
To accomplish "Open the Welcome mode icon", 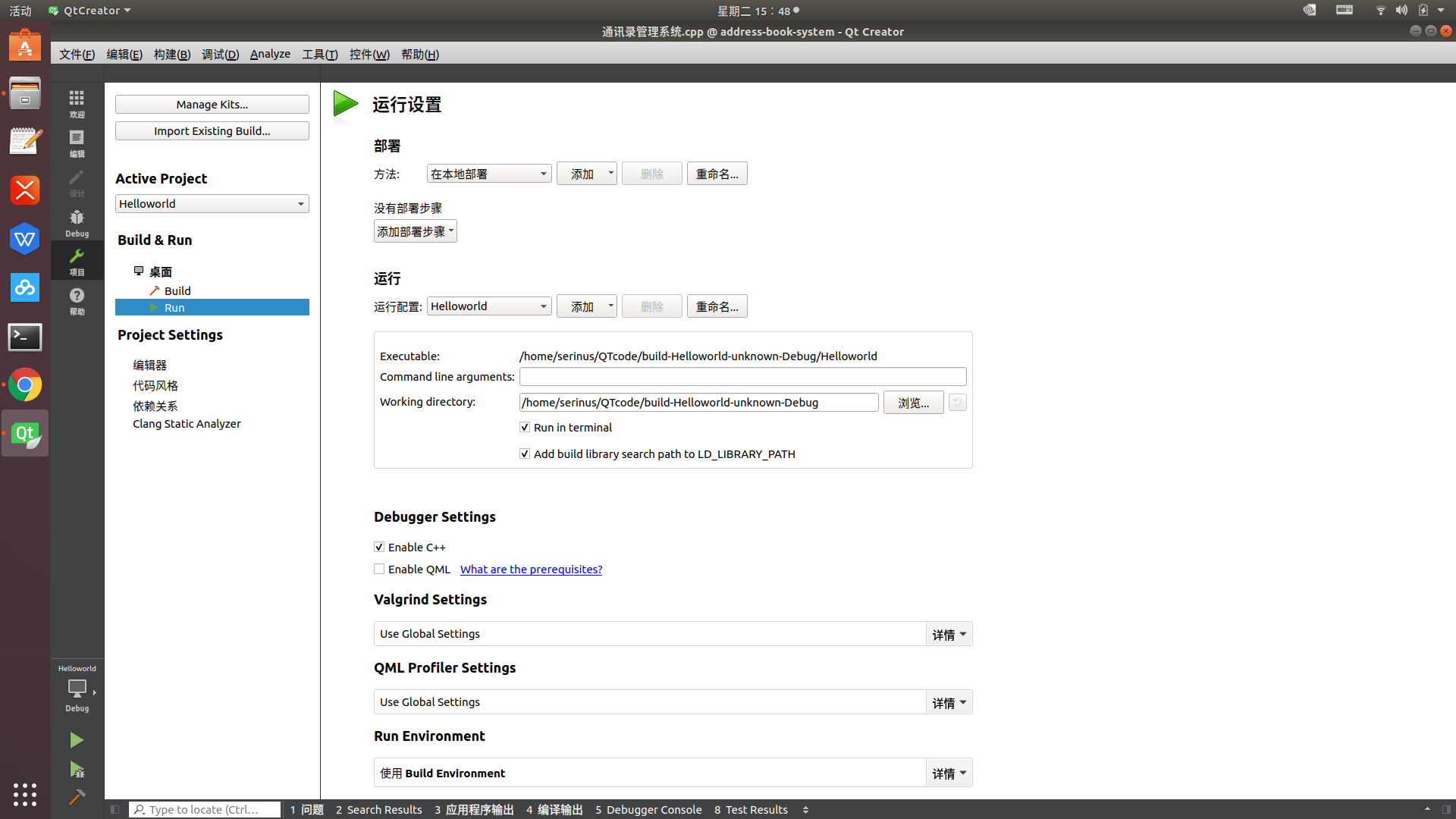I will click(77, 103).
